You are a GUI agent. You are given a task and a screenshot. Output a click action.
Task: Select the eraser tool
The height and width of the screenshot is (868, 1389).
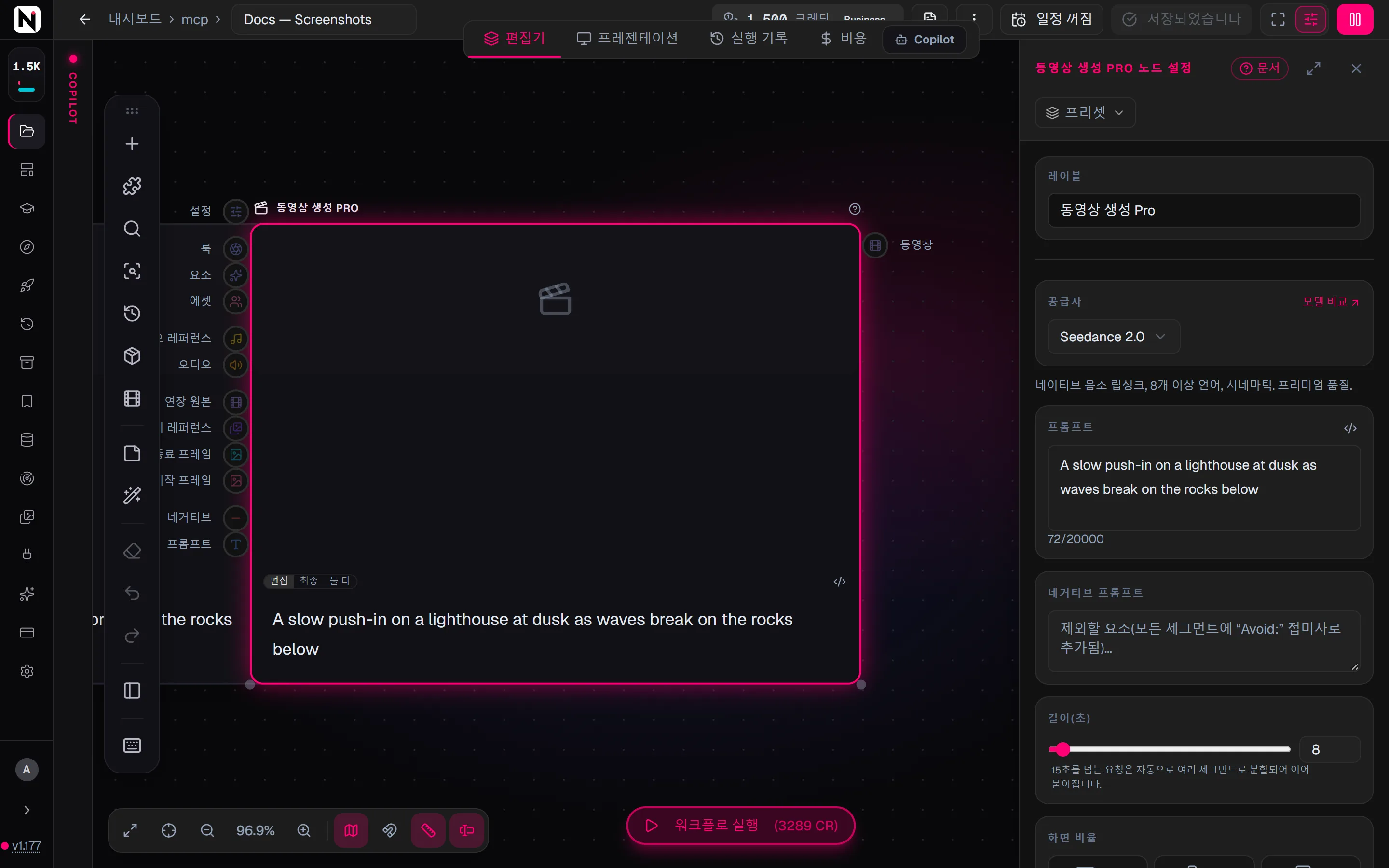tap(132, 551)
